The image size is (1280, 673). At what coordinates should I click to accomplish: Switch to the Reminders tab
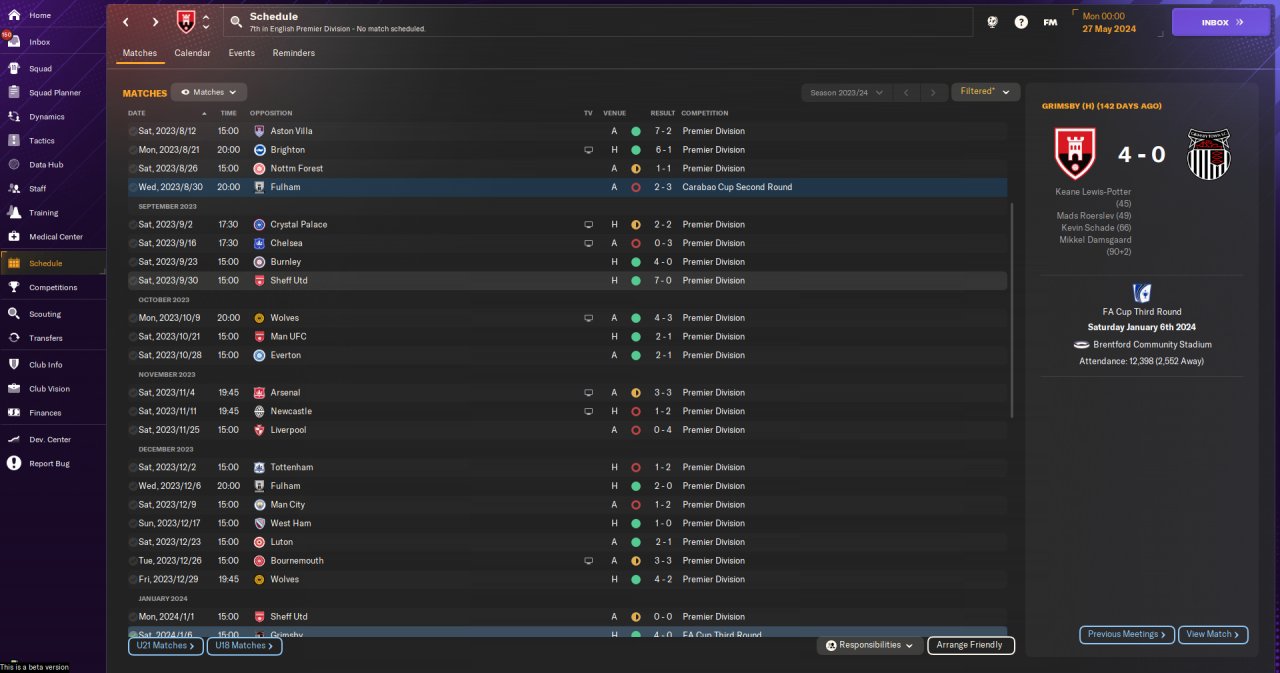point(293,53)
